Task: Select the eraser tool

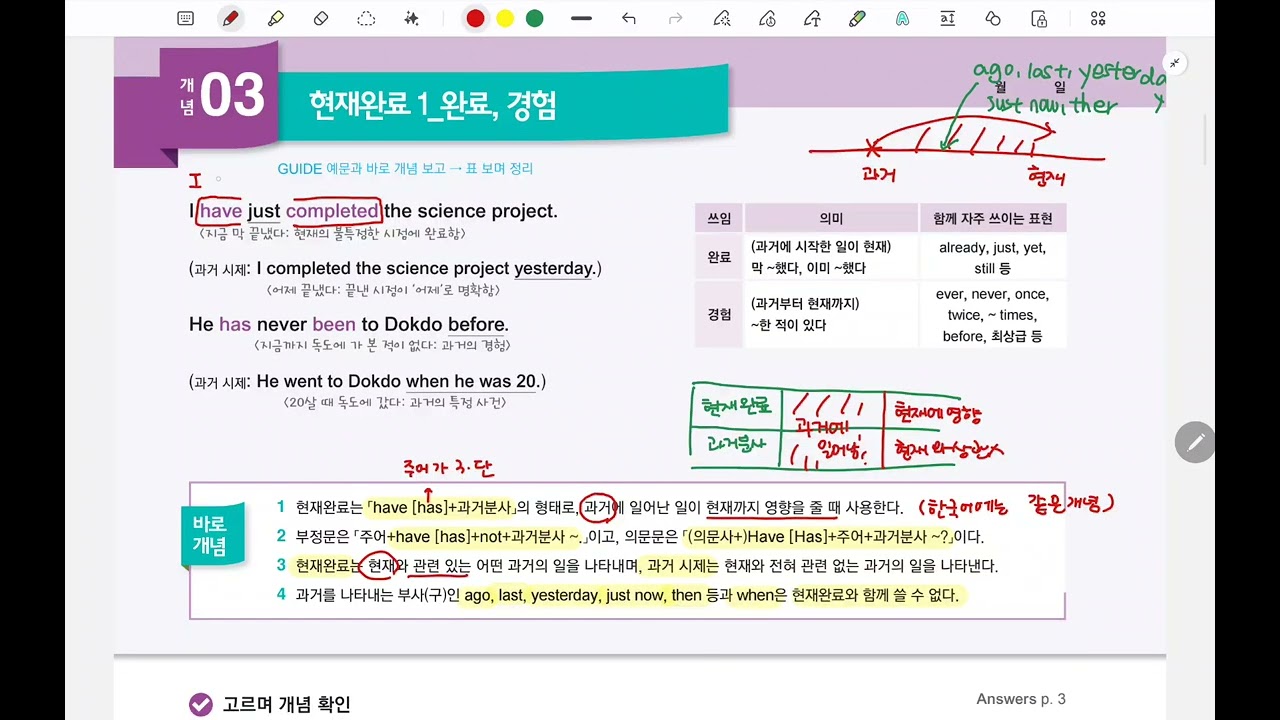Action: tap(321, 18)
